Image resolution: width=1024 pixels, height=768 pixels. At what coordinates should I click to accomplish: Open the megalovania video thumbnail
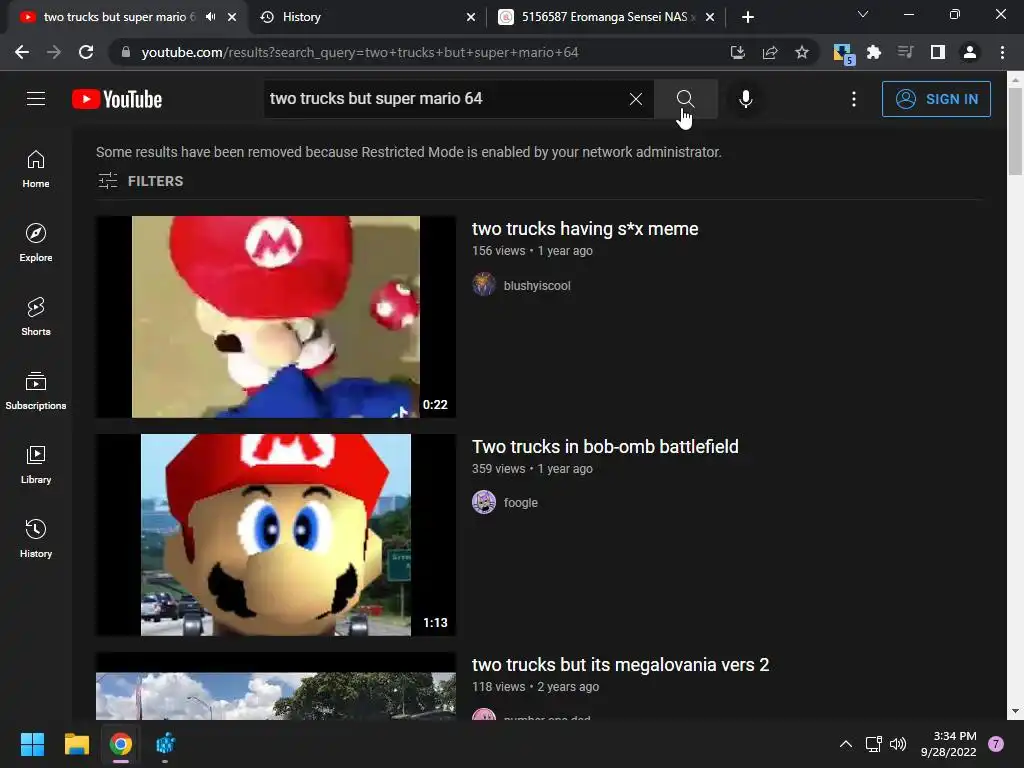point(276,686)
